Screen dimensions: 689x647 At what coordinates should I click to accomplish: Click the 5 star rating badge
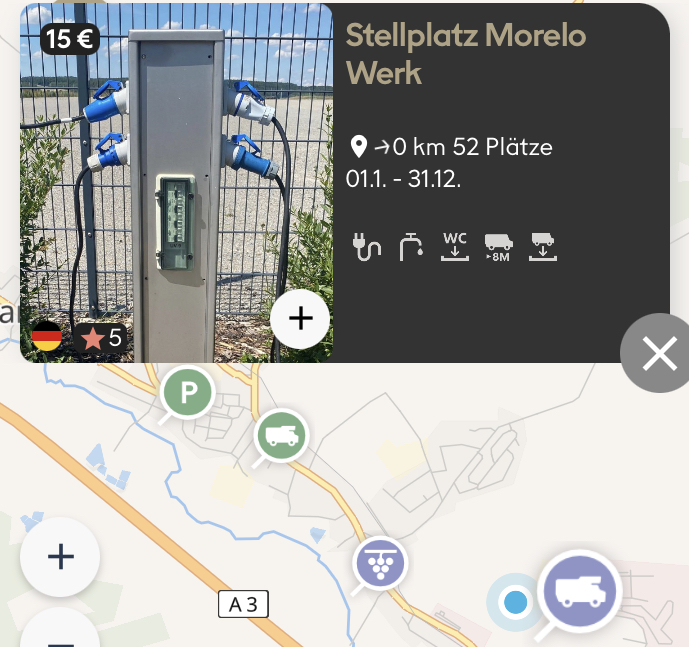pos(101,338)
